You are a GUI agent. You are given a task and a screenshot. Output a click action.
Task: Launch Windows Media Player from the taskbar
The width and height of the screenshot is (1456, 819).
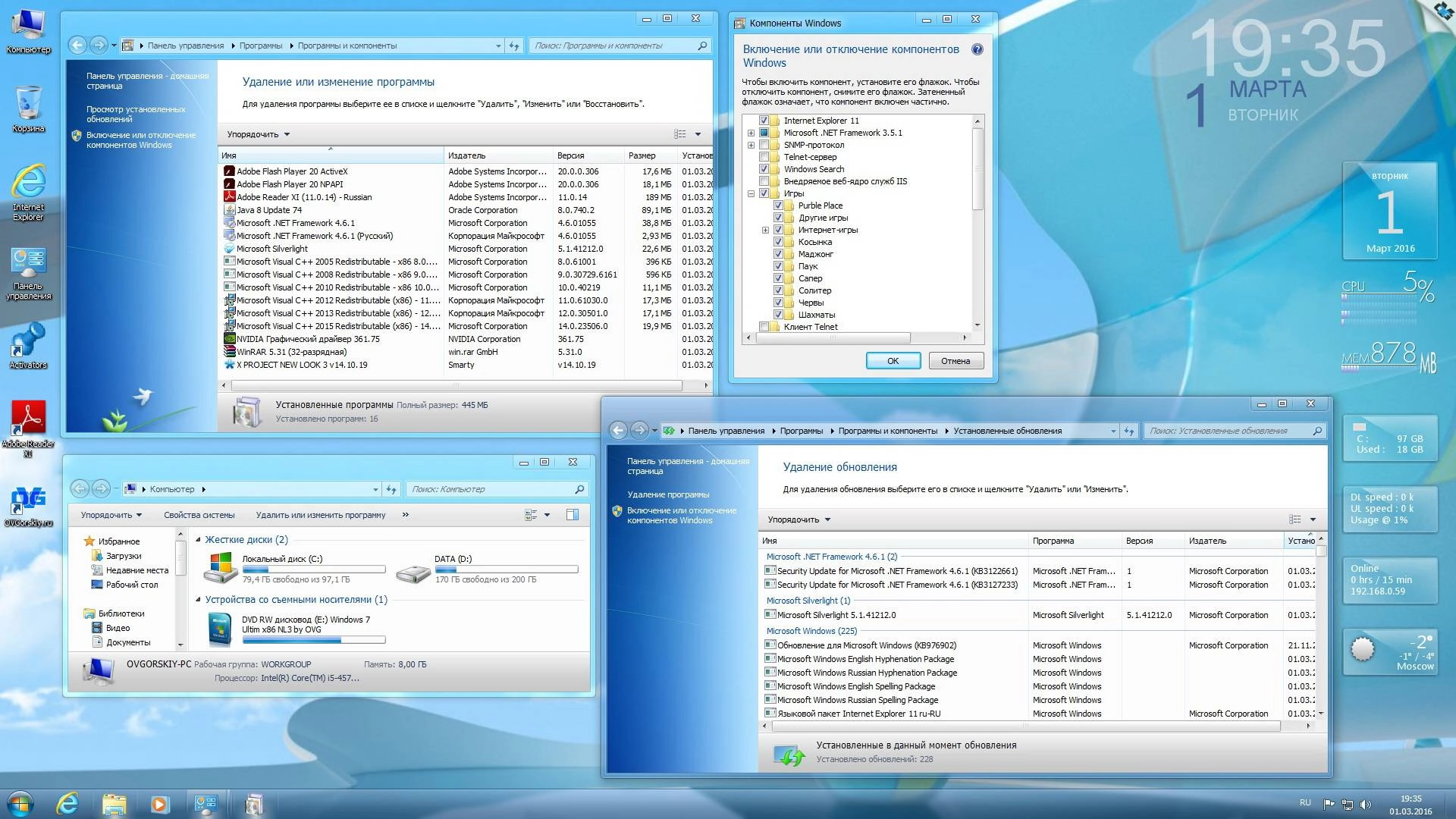[x=158, y=802]
